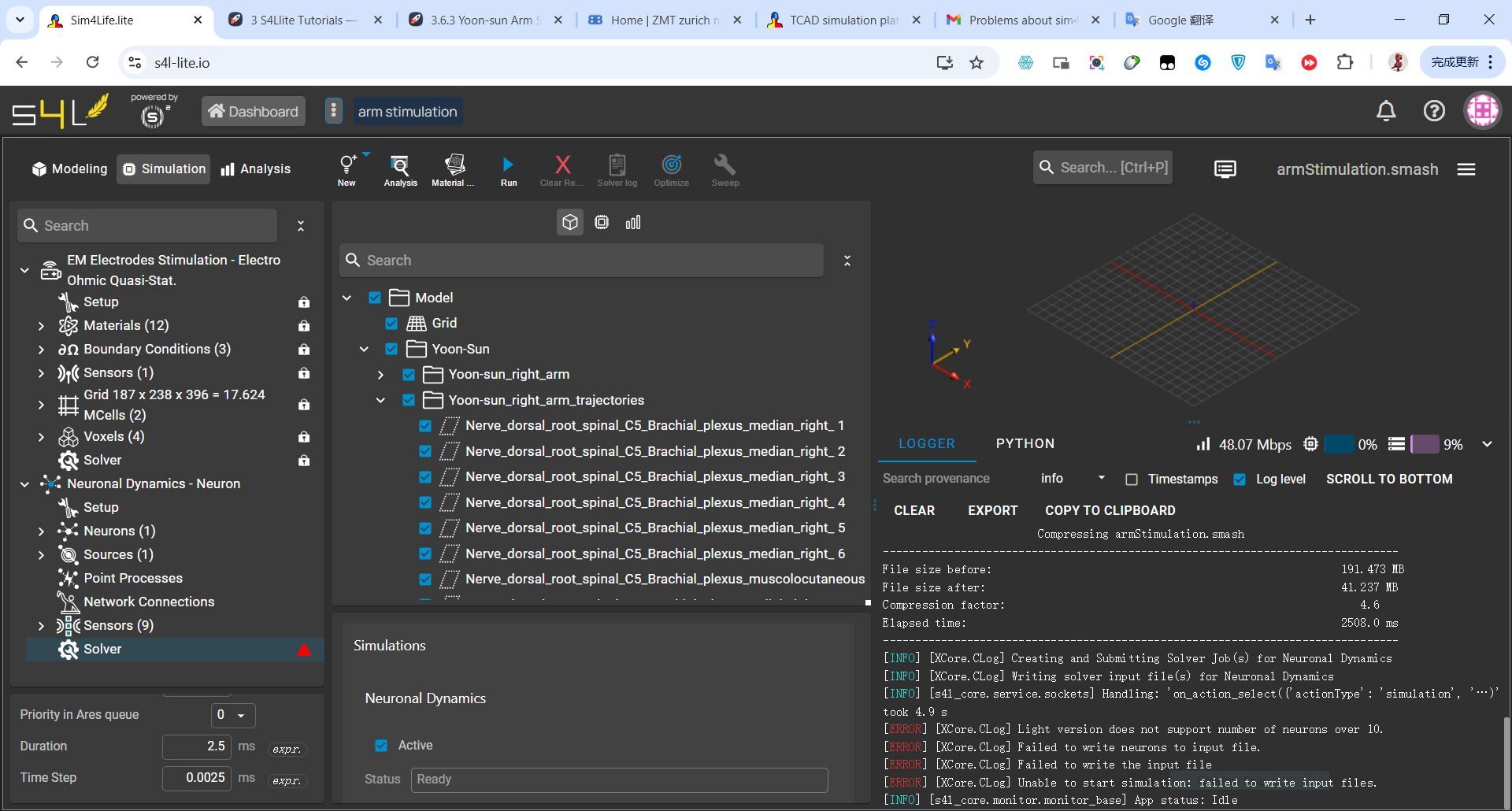This screenshot has height=811, width=1512.
Task: Expand the Neurons (1) node
Action: [41, 531]
